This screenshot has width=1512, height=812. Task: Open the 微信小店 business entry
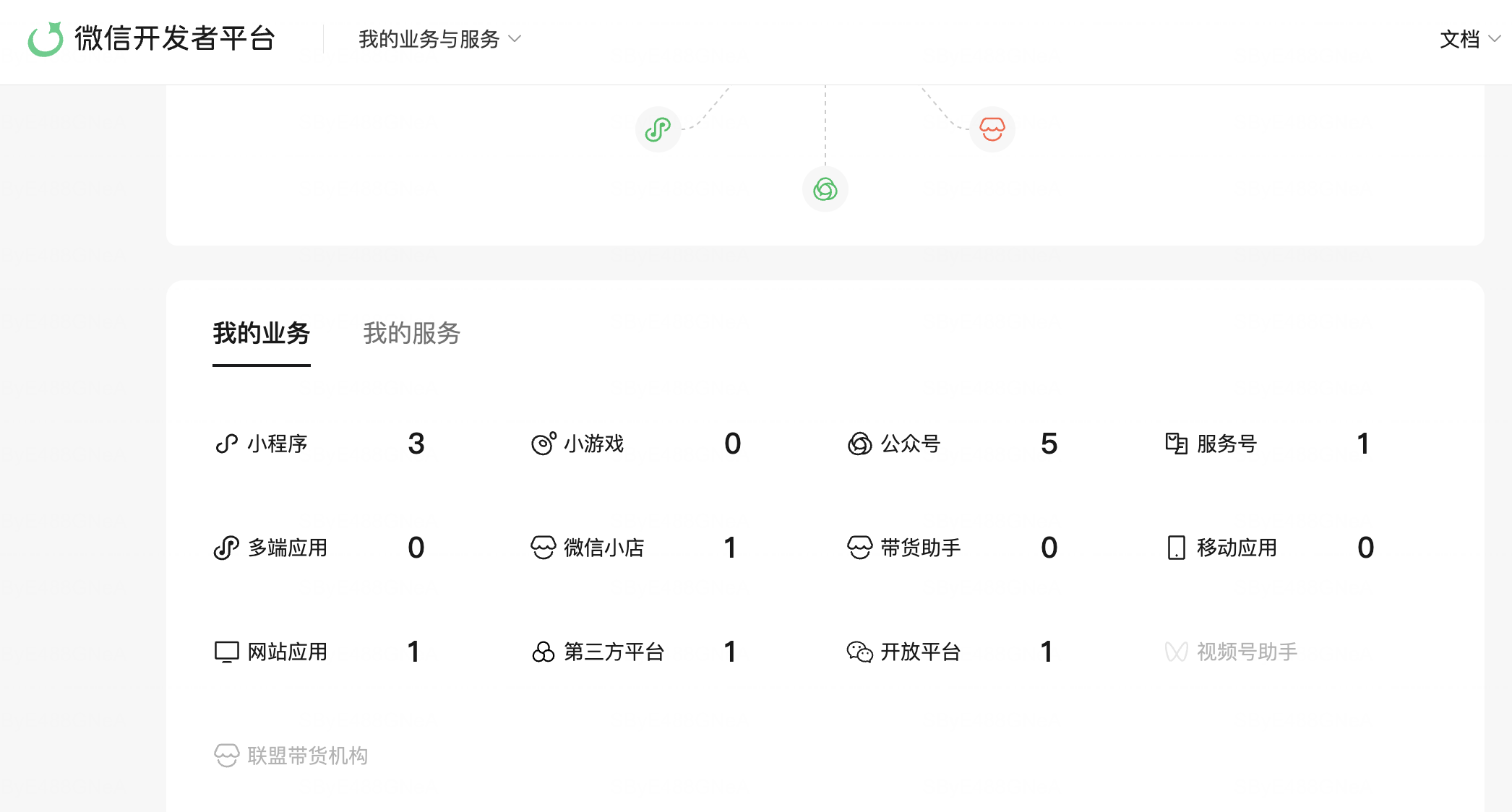[604, 548]
